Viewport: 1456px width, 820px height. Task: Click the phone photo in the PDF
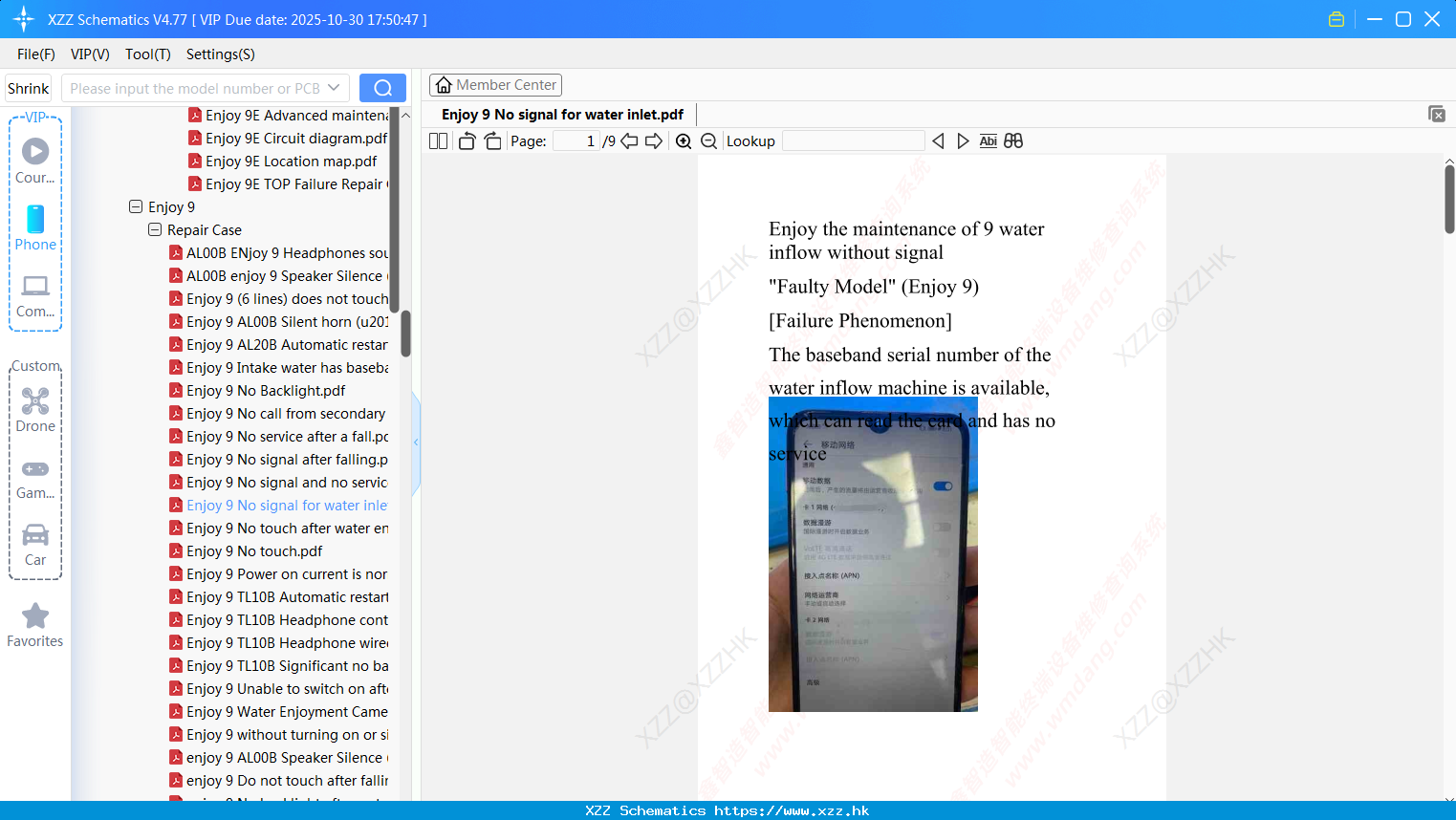pyautogui.click(x=873, y=554)
